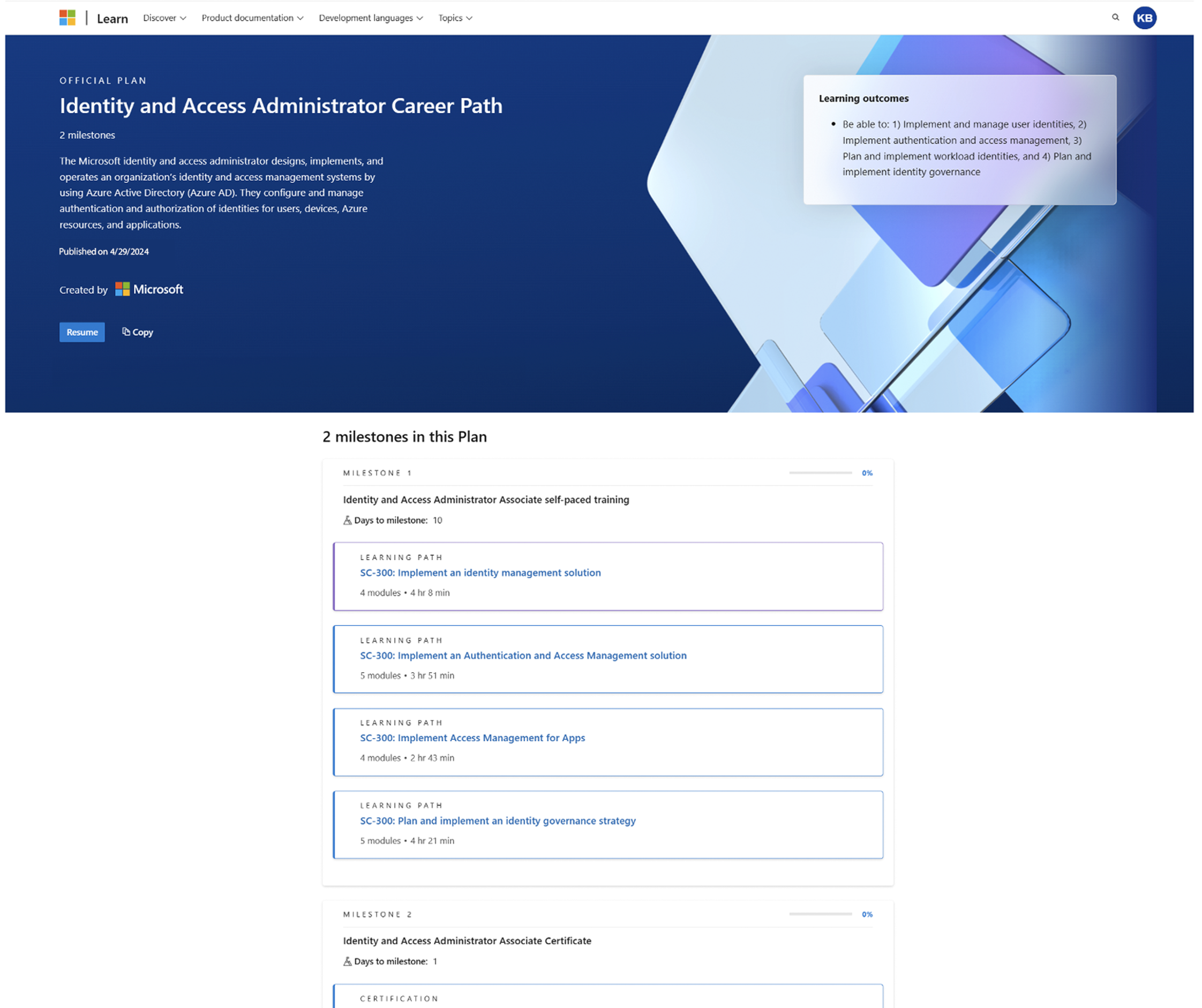Viewport: 1202px width, 1008px height.
Task: Click the SC-300 identity management solution link
Action: pos(480,572)
